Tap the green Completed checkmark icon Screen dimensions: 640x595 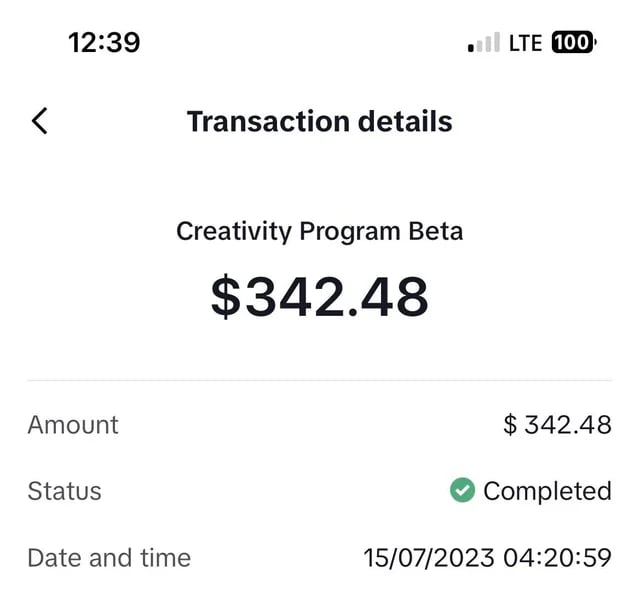coord(462,491)
